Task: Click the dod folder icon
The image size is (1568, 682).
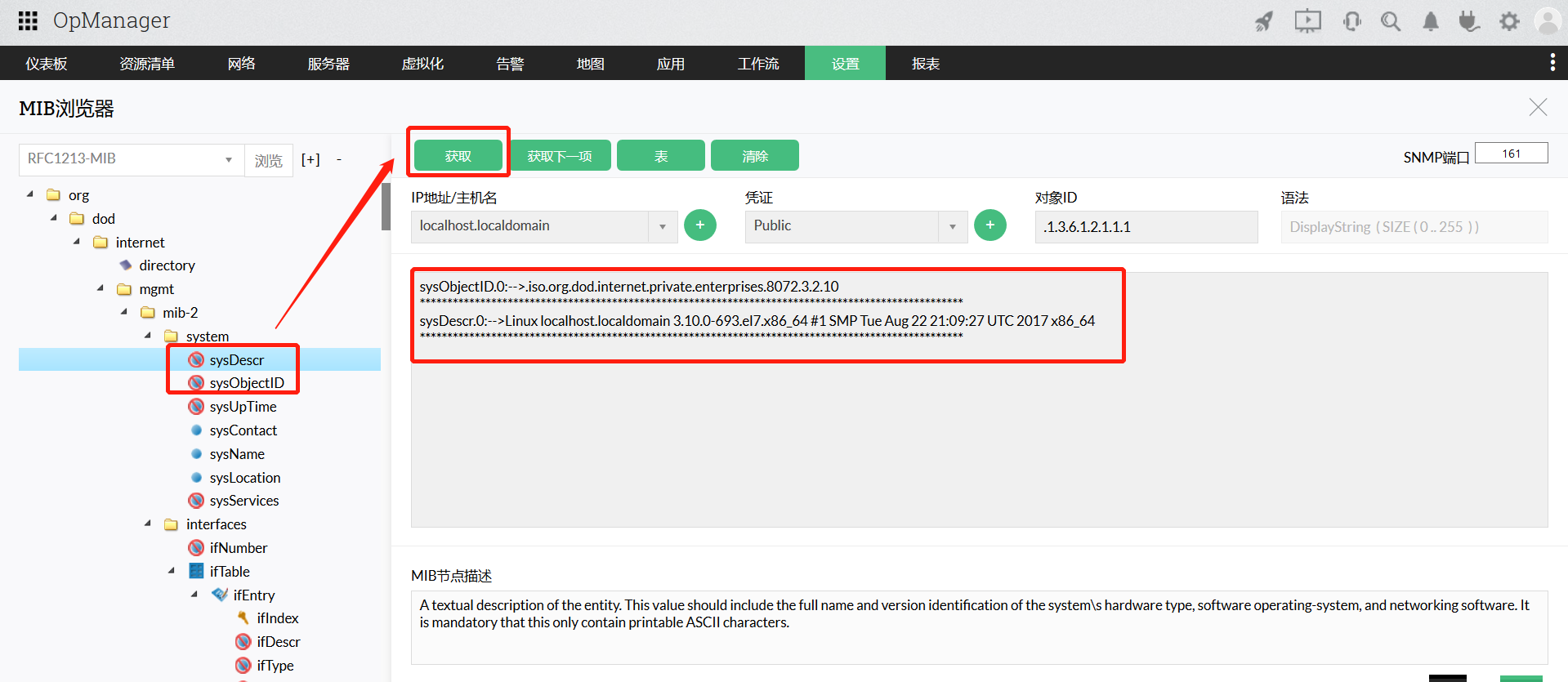Action: tap(78, 219)
